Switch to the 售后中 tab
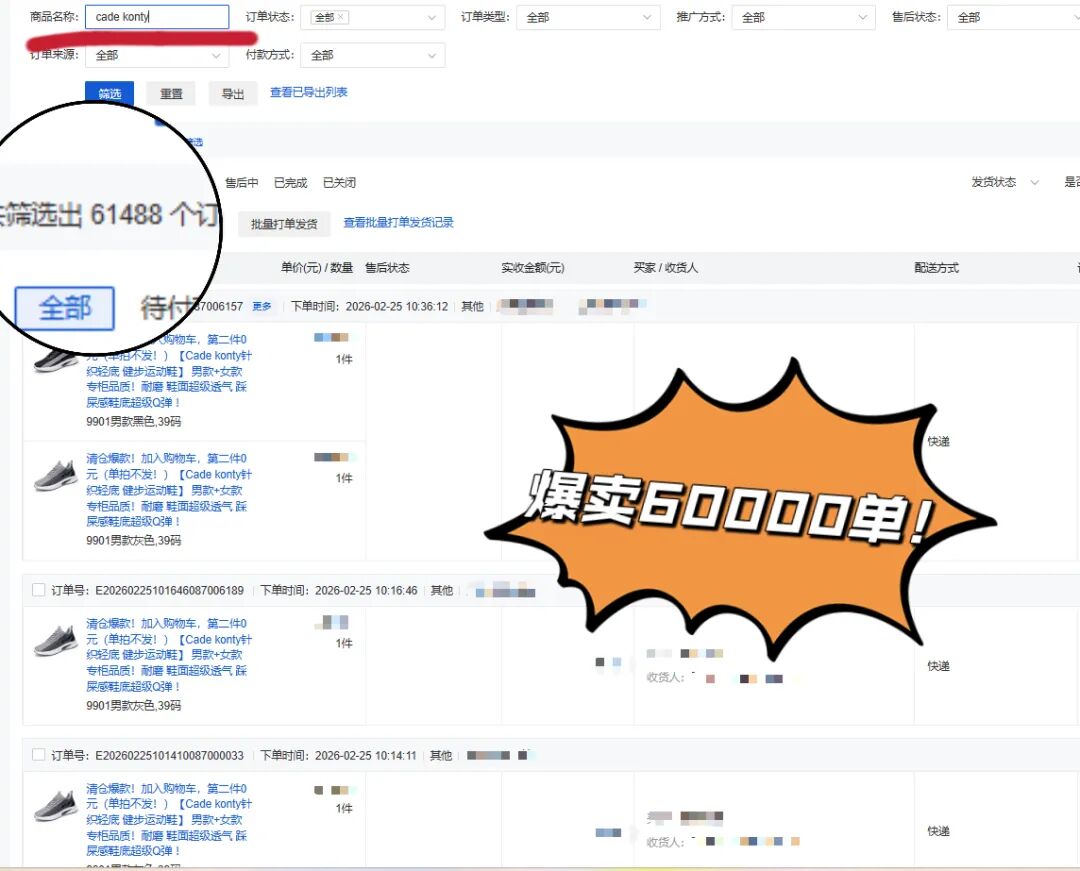1080x871 pixels. coord(242,182)
